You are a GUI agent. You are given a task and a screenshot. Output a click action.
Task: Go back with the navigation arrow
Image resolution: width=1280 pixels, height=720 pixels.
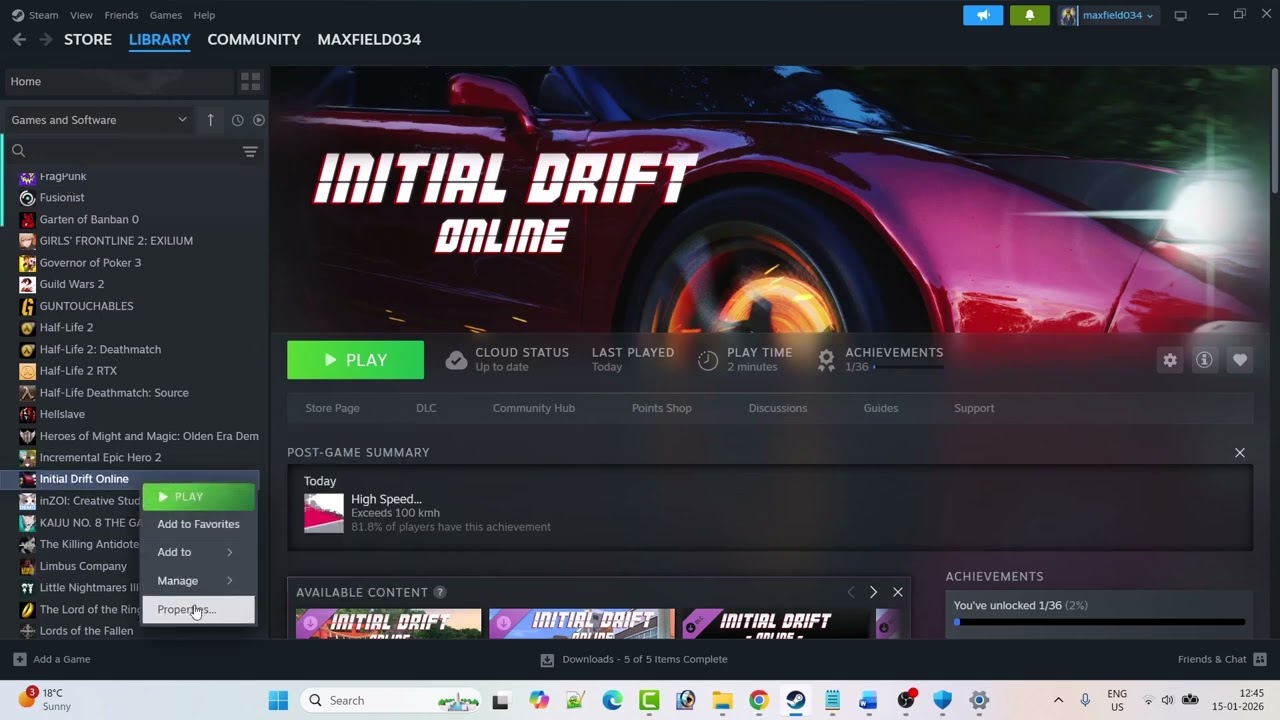[x=19, y=39]
